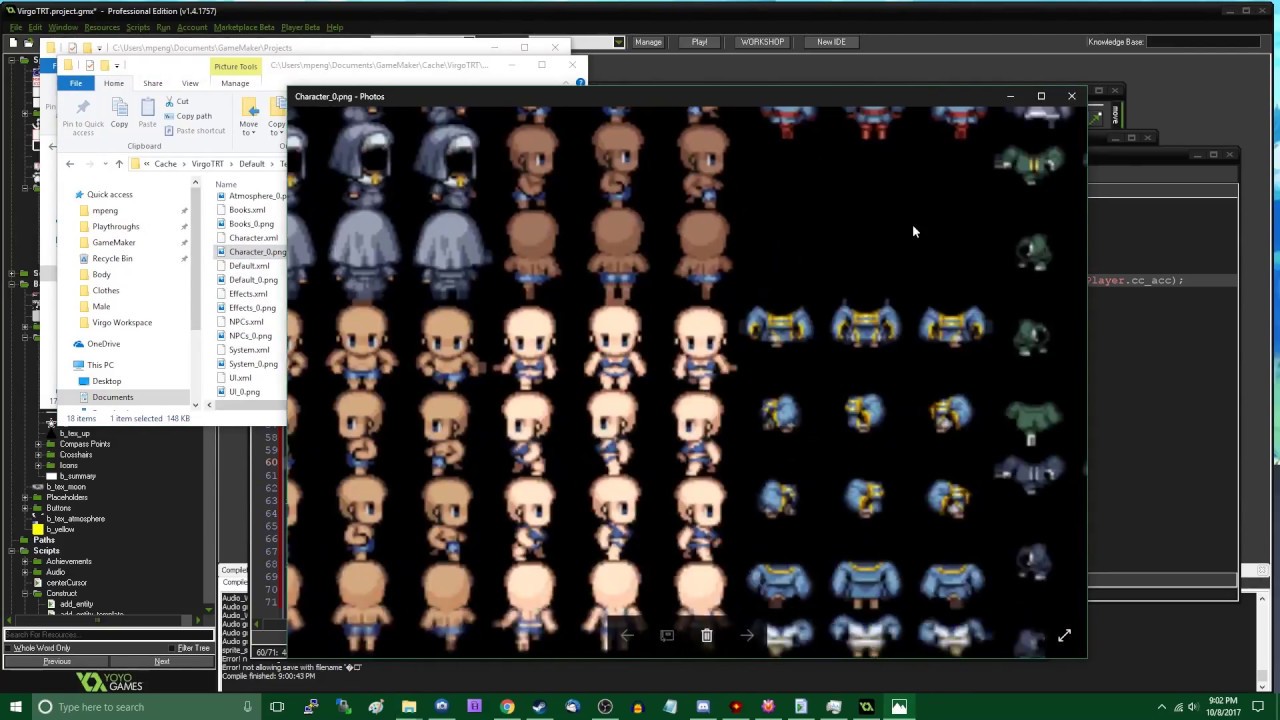Go up one folder in File Explorer
This screenshot has height=720, width=1280.
click(x=118, y=164)
